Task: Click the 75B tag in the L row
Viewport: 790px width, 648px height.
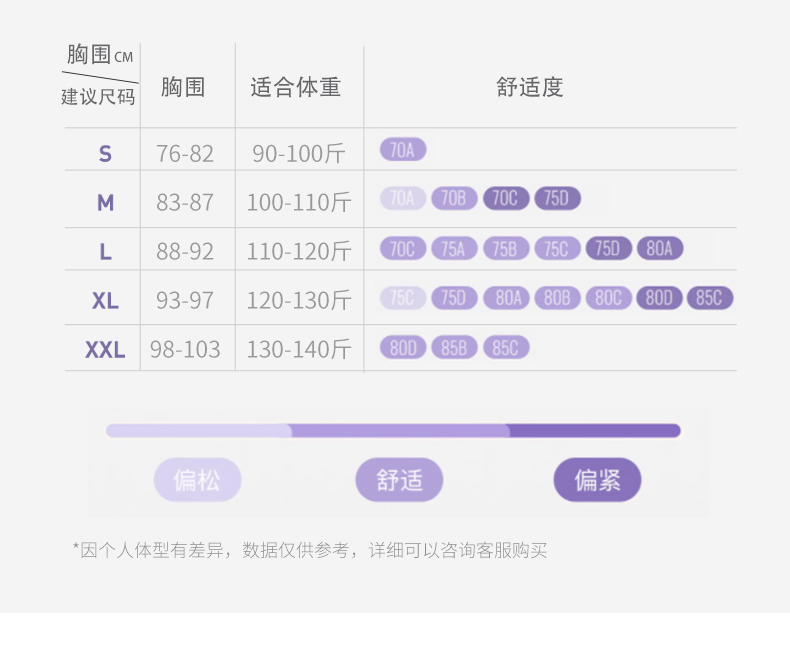Action: (x=506, y=249)
